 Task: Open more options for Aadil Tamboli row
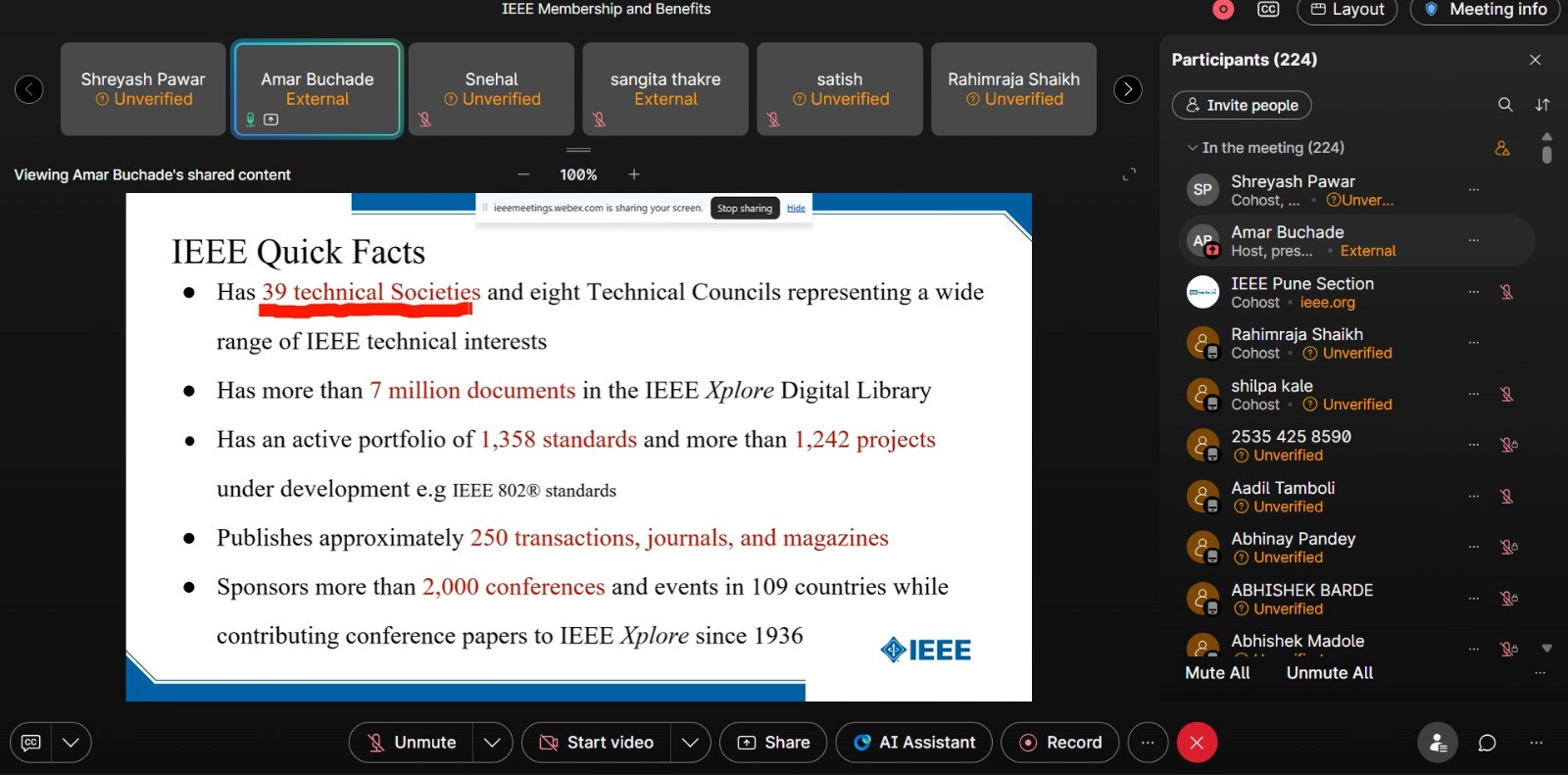[x=1474, y=496]
